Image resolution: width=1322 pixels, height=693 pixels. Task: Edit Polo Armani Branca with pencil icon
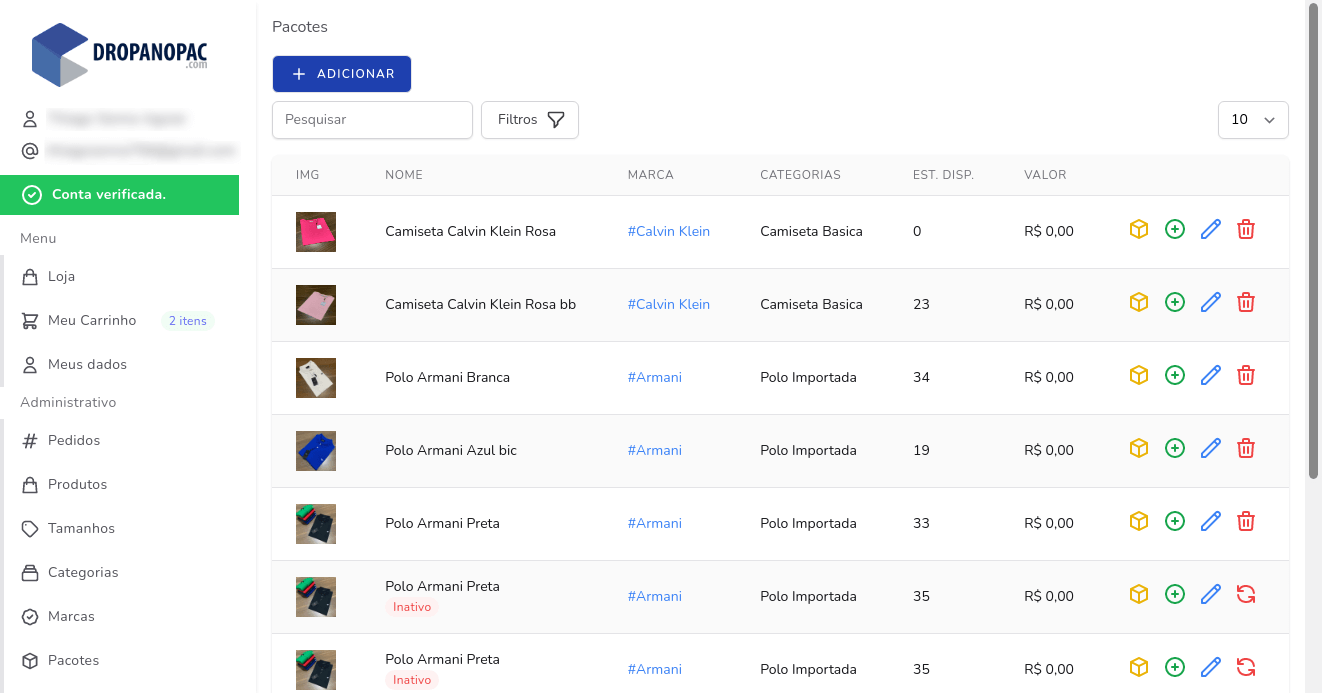click(x=1211, y=375)
